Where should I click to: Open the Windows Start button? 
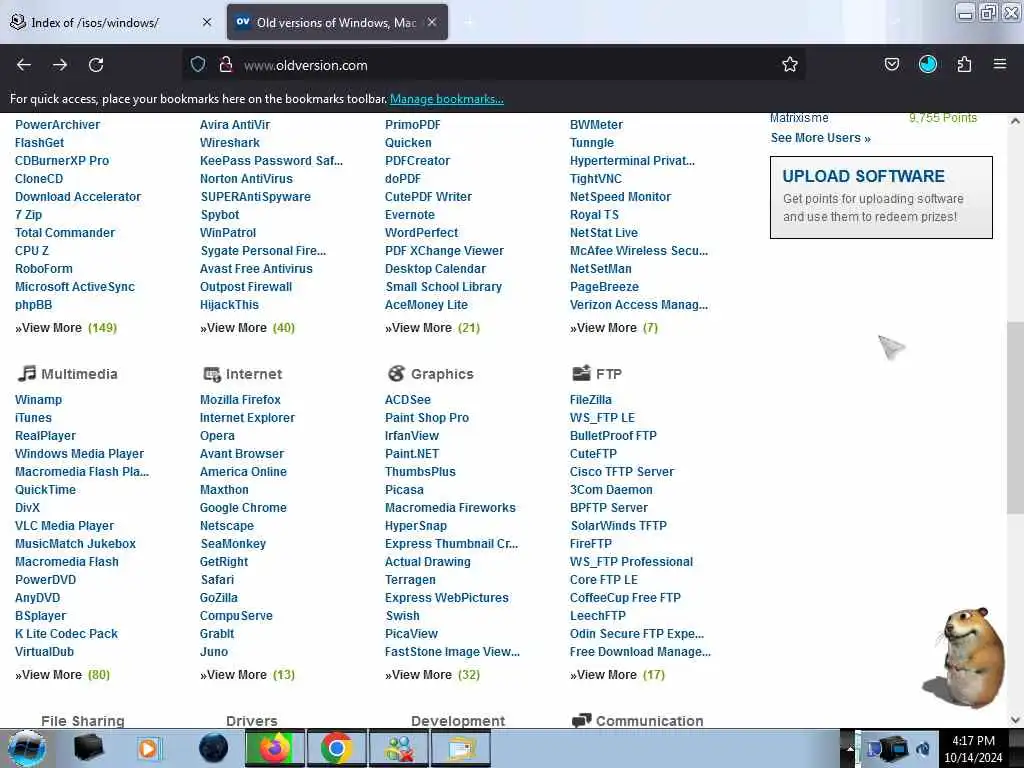[27, 748]
